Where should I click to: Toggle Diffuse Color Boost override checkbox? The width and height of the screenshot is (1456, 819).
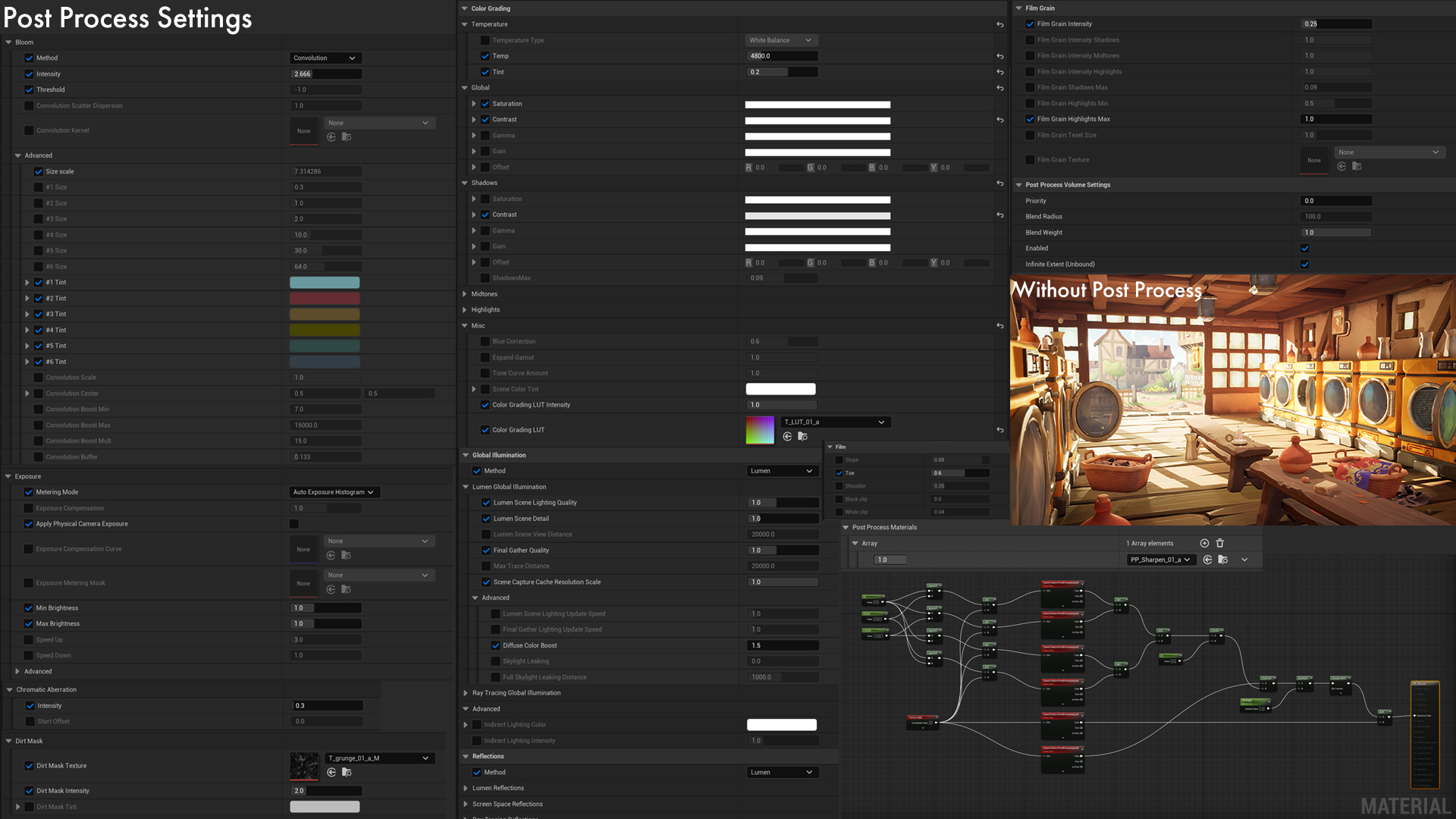(495, 645)
